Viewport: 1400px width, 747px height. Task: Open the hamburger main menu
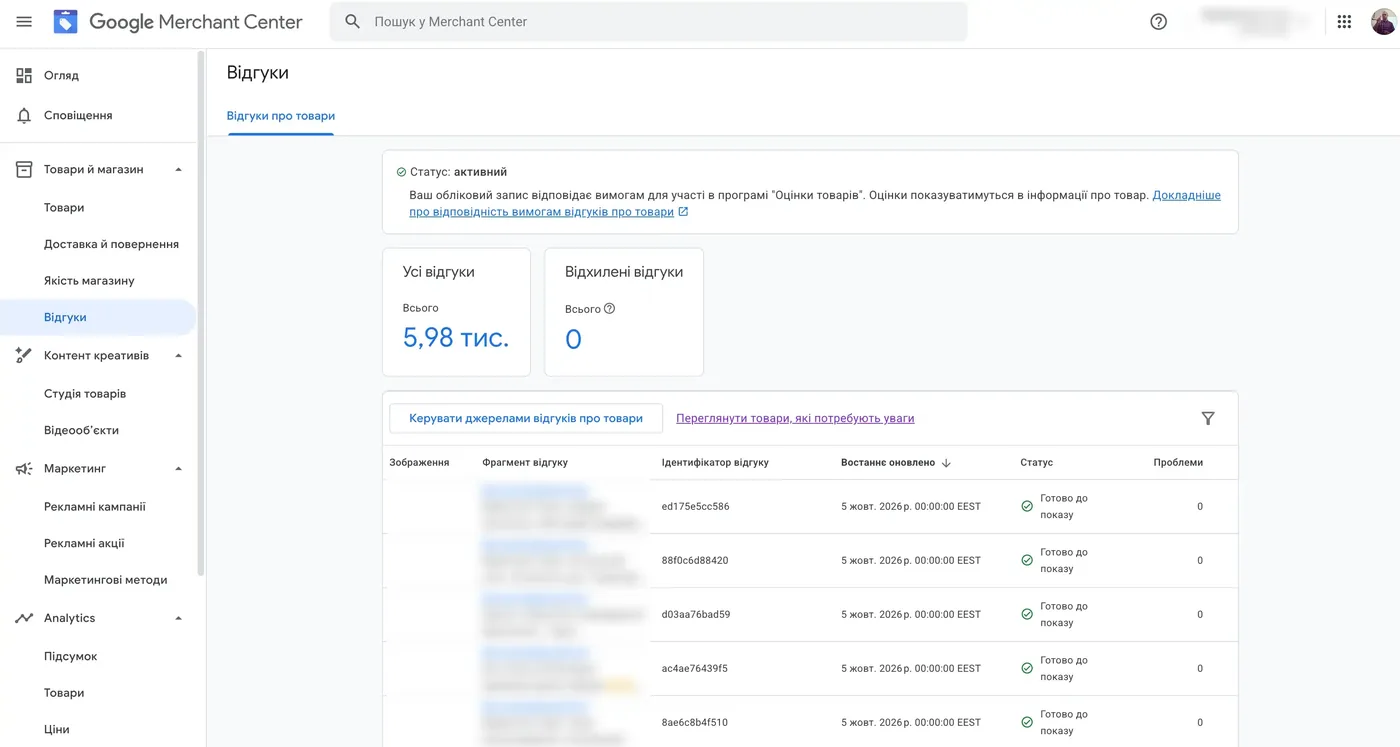24,21
